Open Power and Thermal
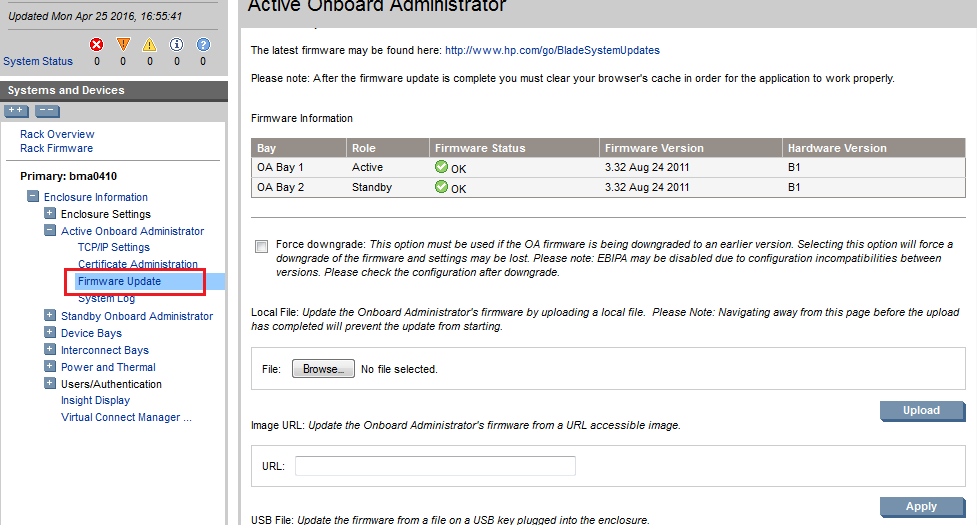The width and height of the screenshot is (977, 525). [108, 367]
